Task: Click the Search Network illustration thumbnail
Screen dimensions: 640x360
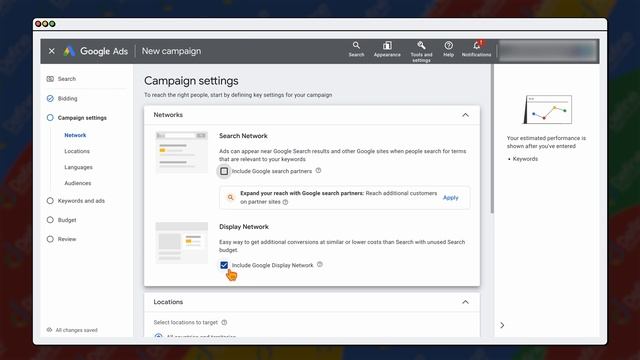Action: click(182, 152)
